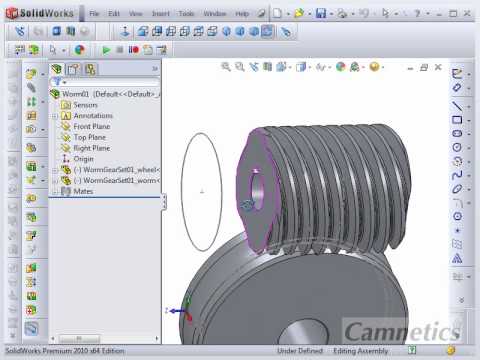
Task: Open the Insert menu
Action: pos(161,14)
